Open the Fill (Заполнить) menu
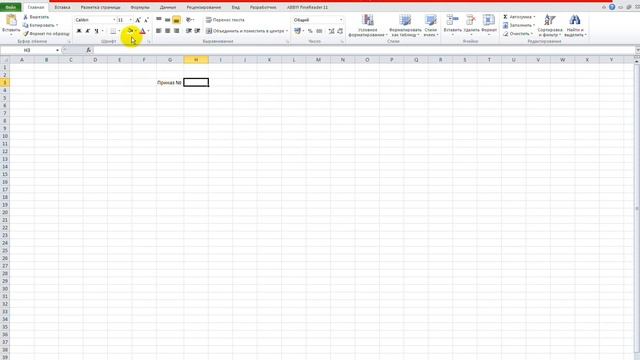The height and width of the screenshot is (360, 640). (x=519, y=25)
